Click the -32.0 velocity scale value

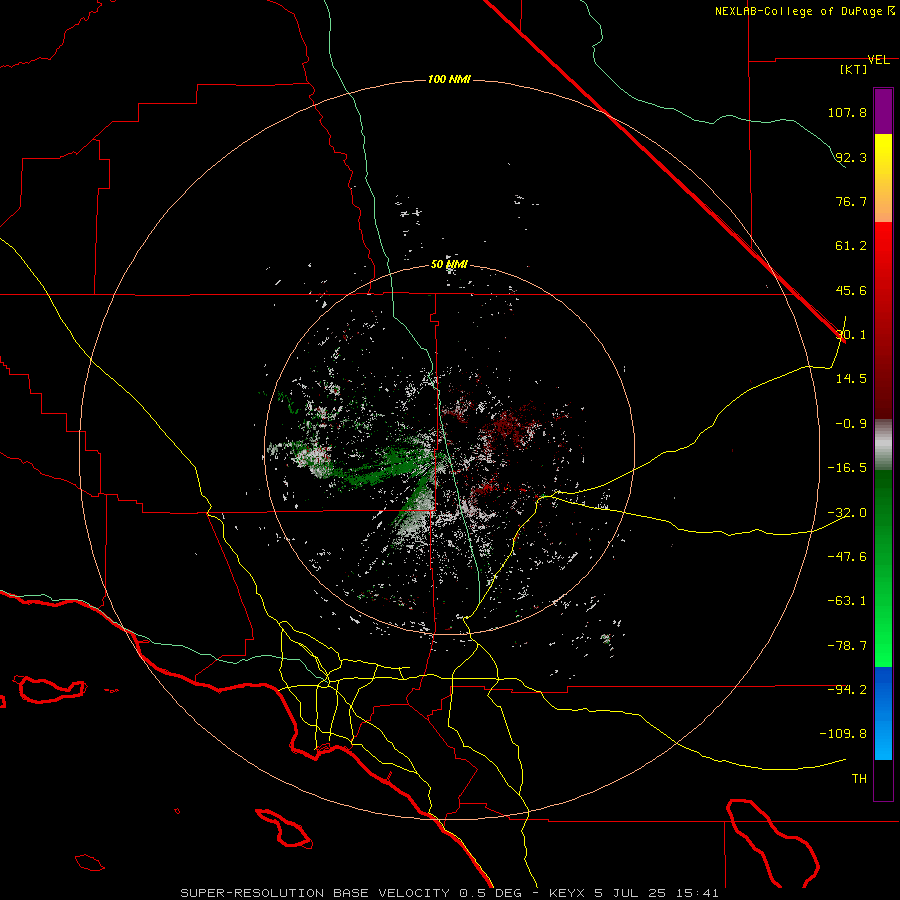click(847, 513)
